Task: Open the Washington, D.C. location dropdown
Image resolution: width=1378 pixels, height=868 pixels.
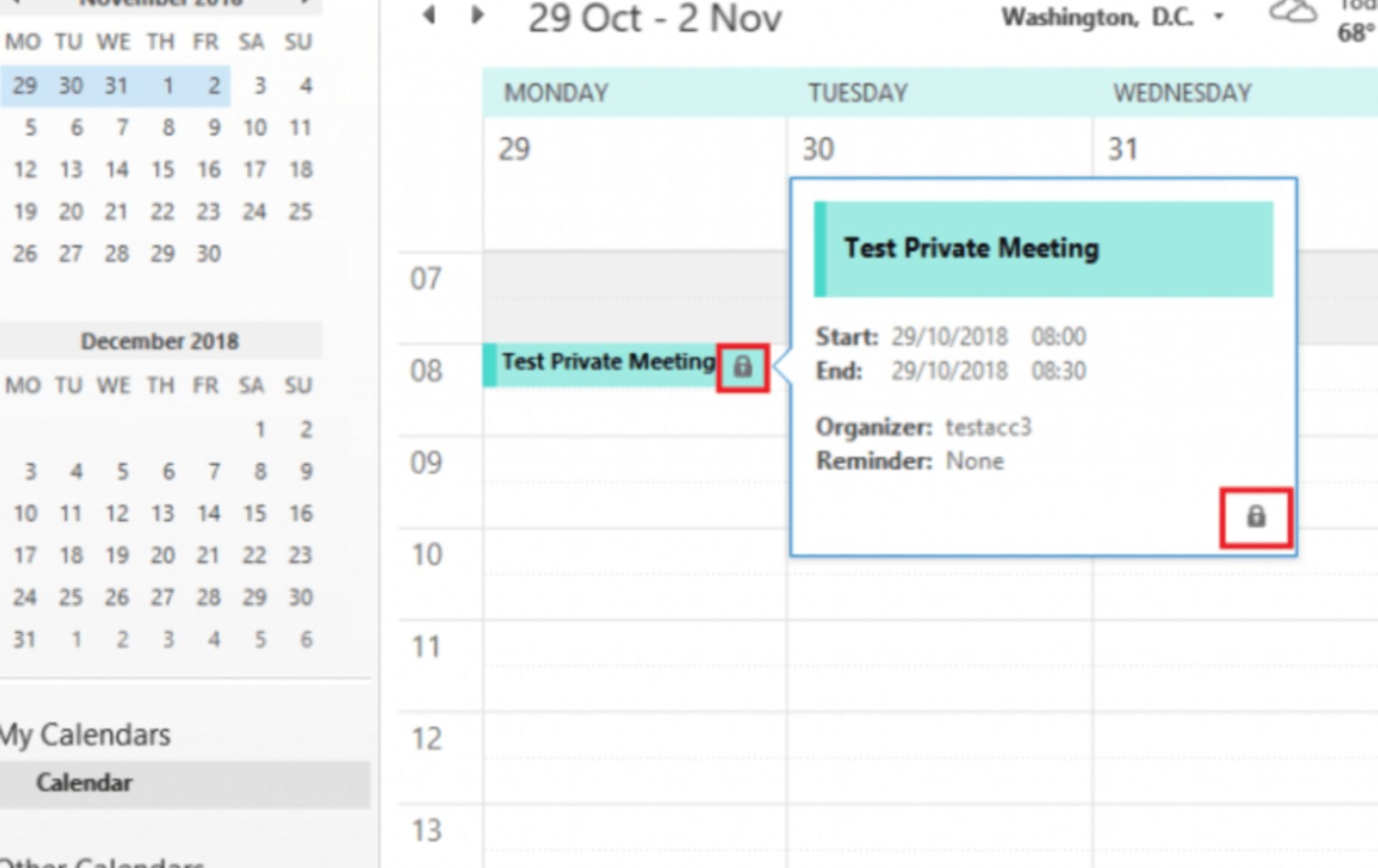Action: [x=1219, y=16]
